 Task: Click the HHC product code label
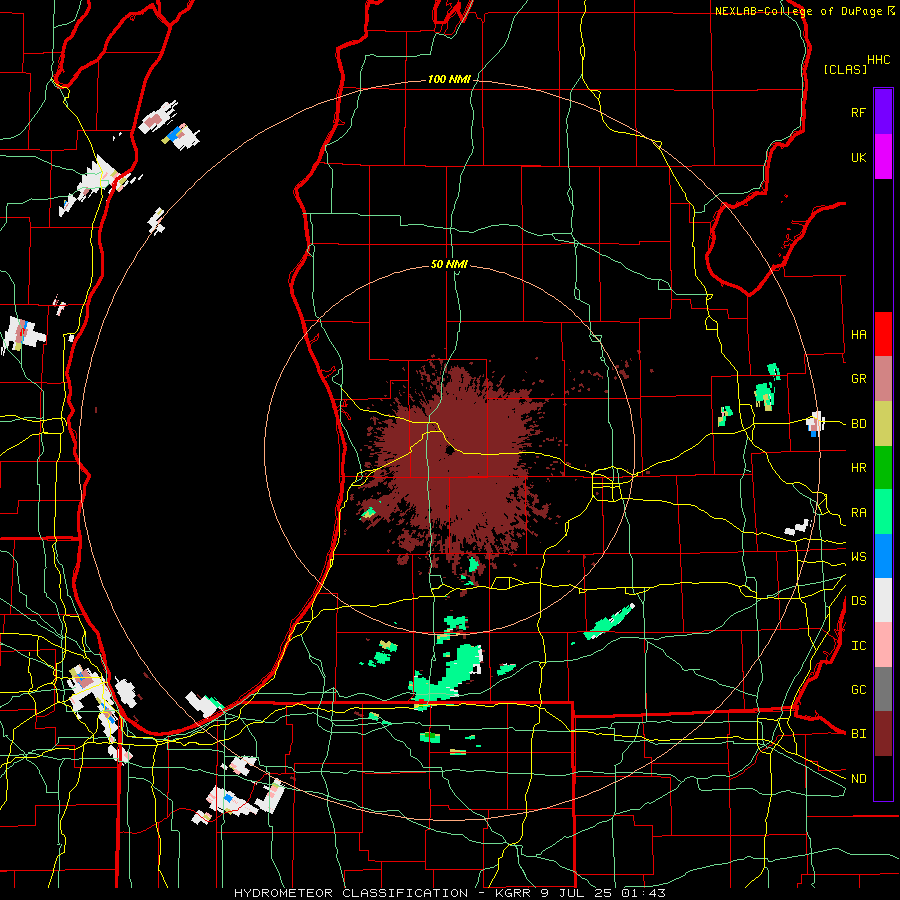[x=878, y=60]
